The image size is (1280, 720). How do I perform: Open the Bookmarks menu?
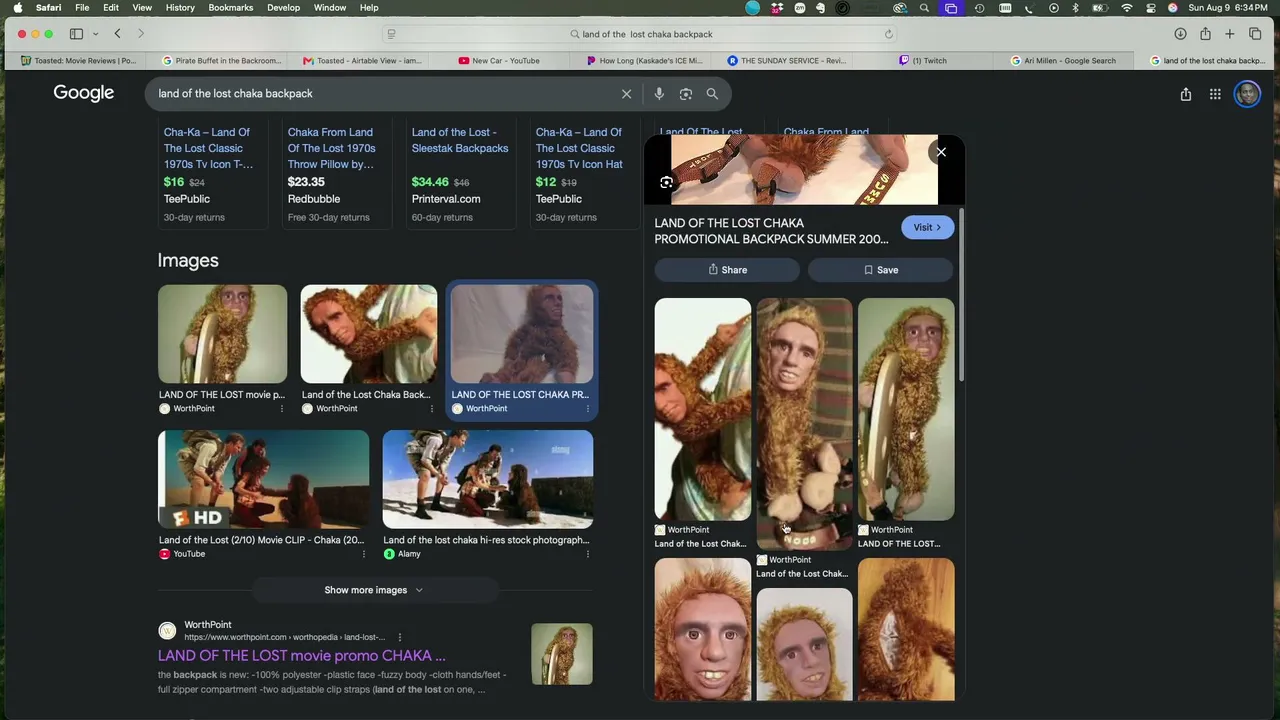231,8
